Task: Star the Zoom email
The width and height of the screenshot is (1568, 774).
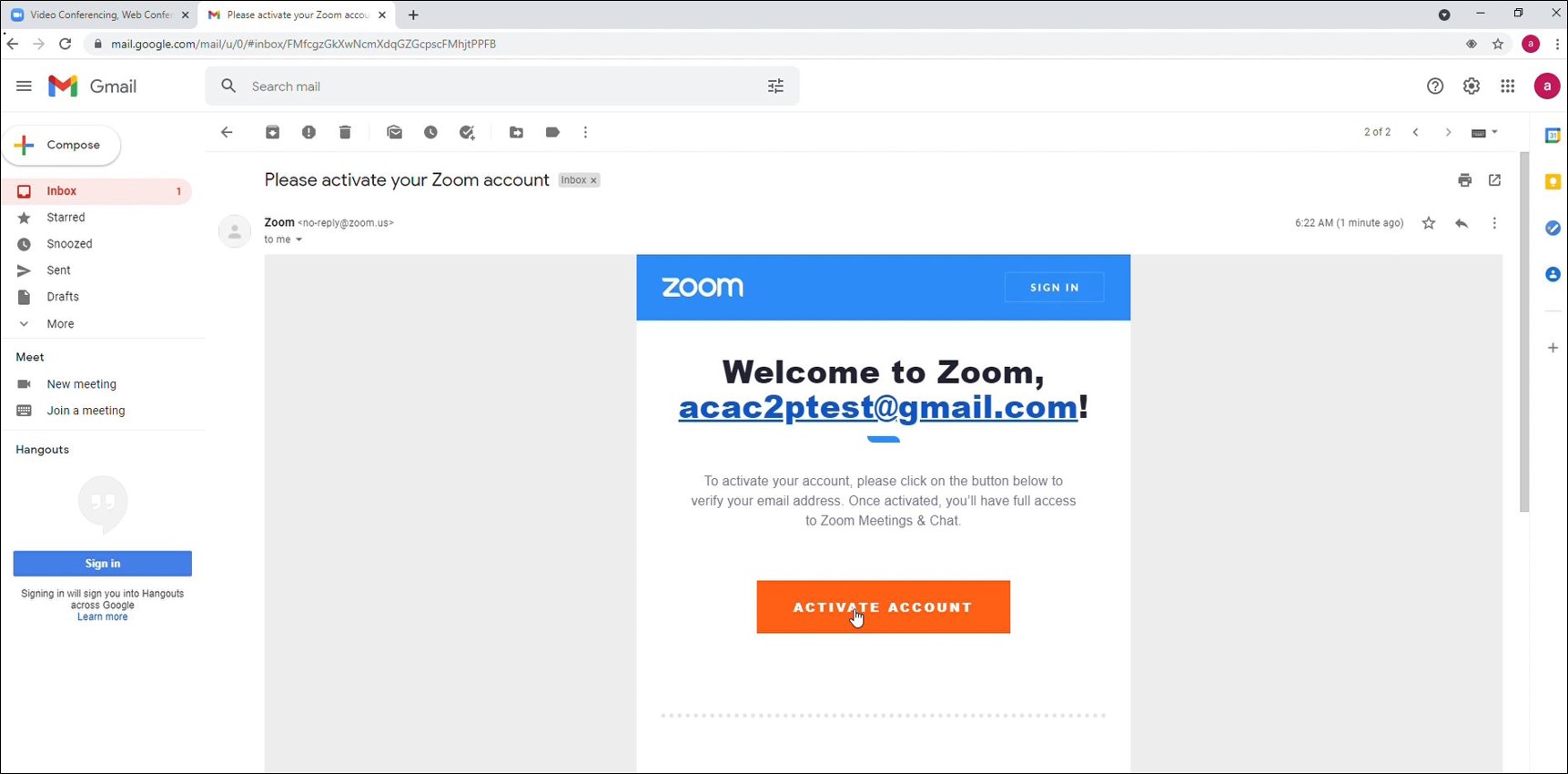Action: click(1429, 222)
